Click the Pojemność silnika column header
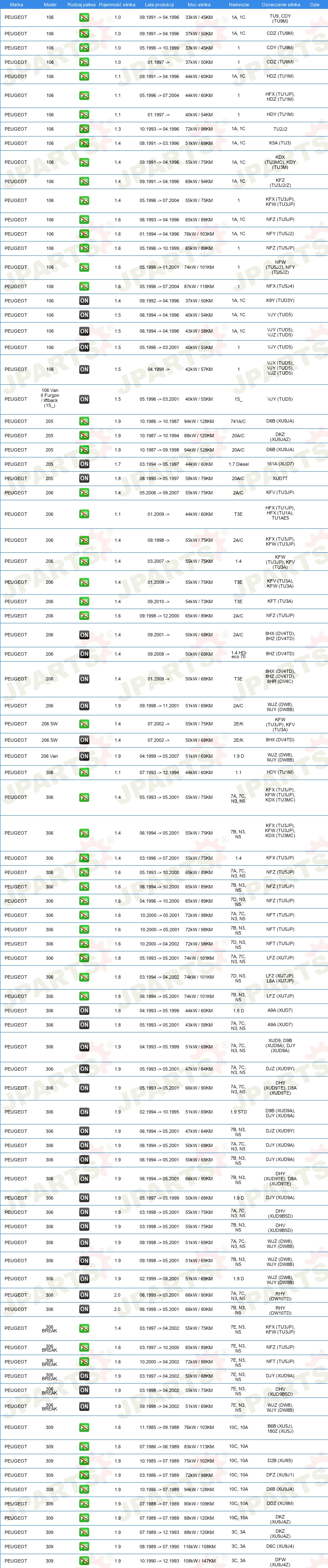The width and height of the screenshot is (328, 1568). (x=117, y=4)
